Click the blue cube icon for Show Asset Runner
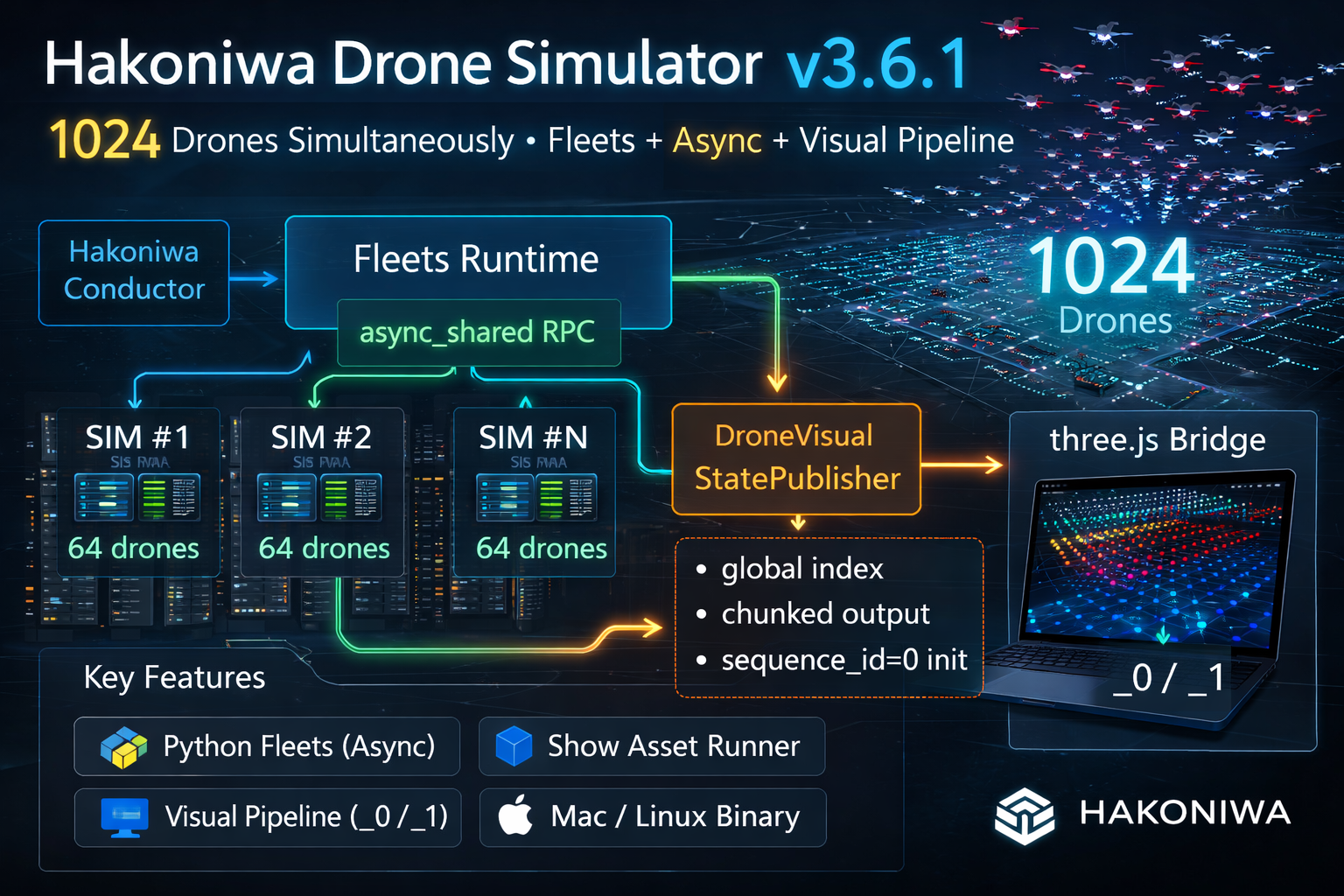 (x=514, y=746)
